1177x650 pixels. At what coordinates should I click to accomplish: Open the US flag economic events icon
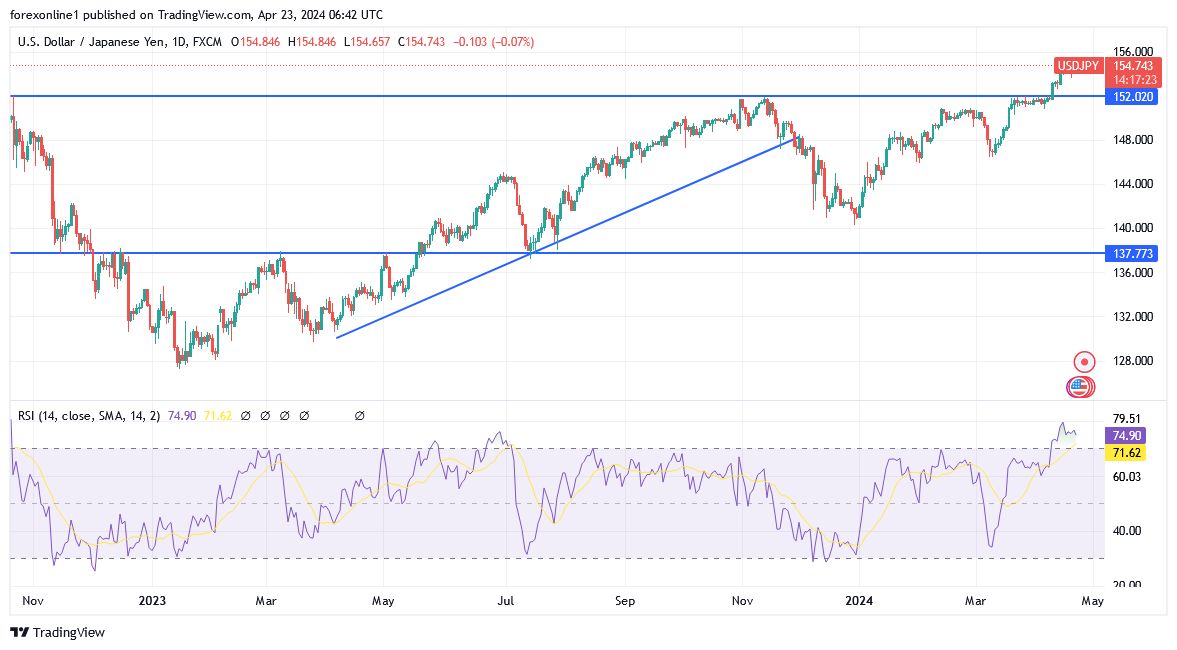[x=1078, y=386]
